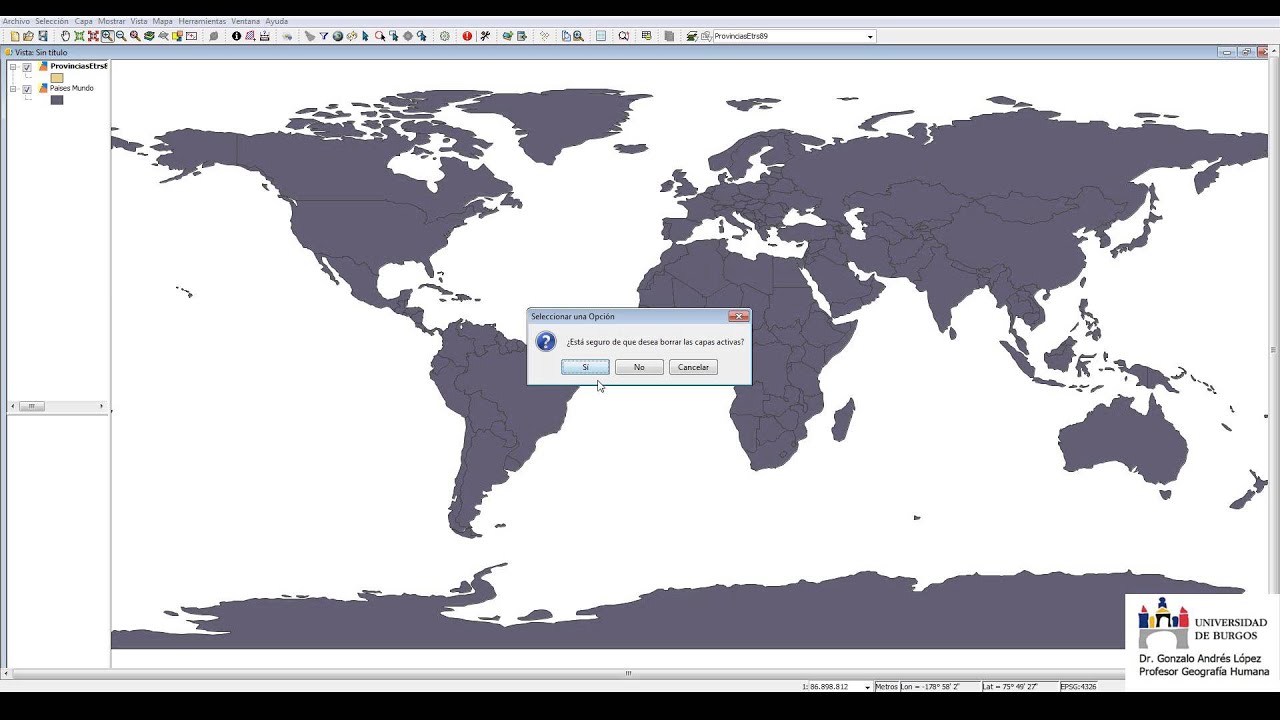This screenshot has height=720, width=1280.
Task: Select the Zoom in magnifier tool
Action: pyautogui.click(x=107, y=36)
